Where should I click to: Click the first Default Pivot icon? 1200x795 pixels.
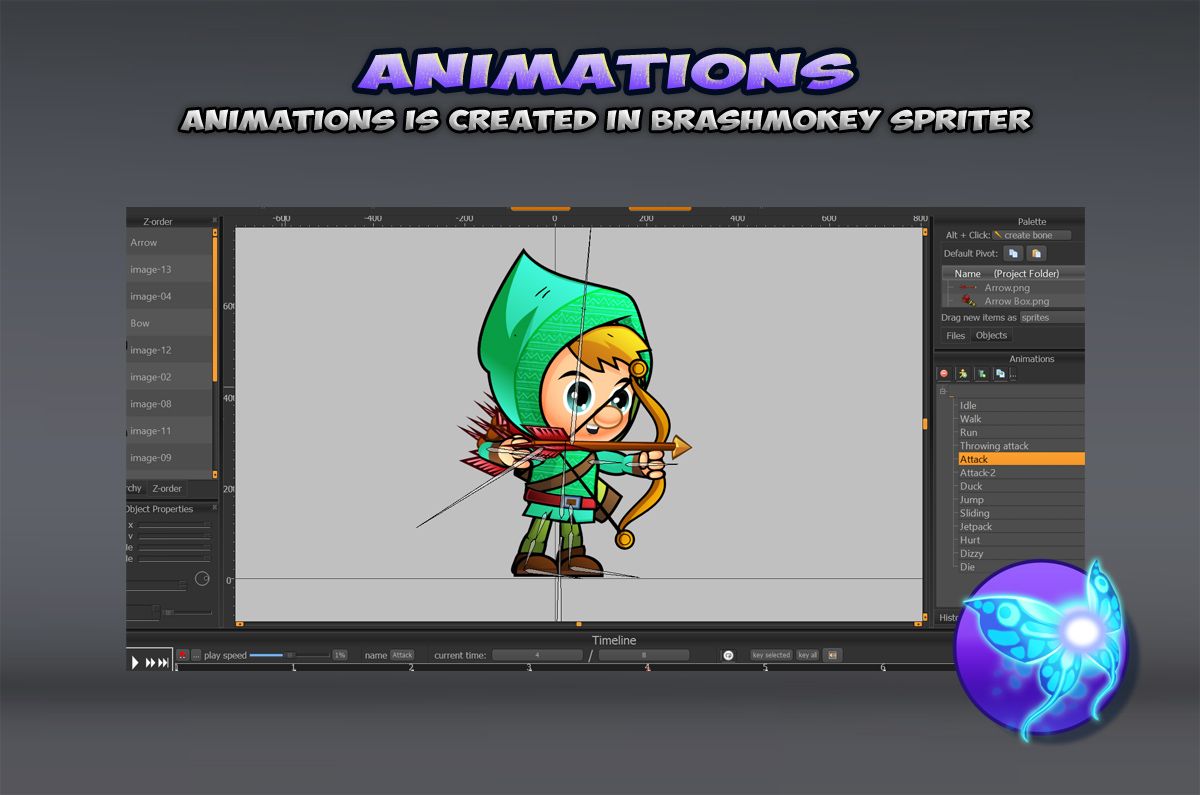(x=1013, y=254)
